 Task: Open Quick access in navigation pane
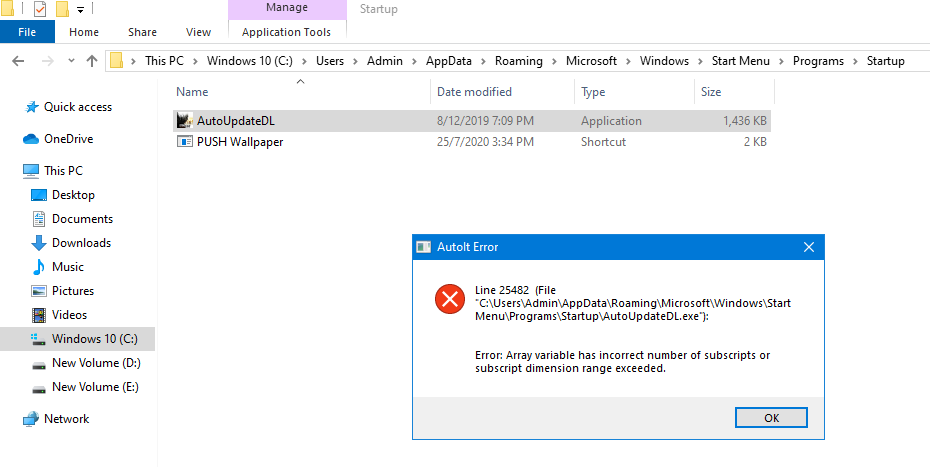tap(78, 107)
